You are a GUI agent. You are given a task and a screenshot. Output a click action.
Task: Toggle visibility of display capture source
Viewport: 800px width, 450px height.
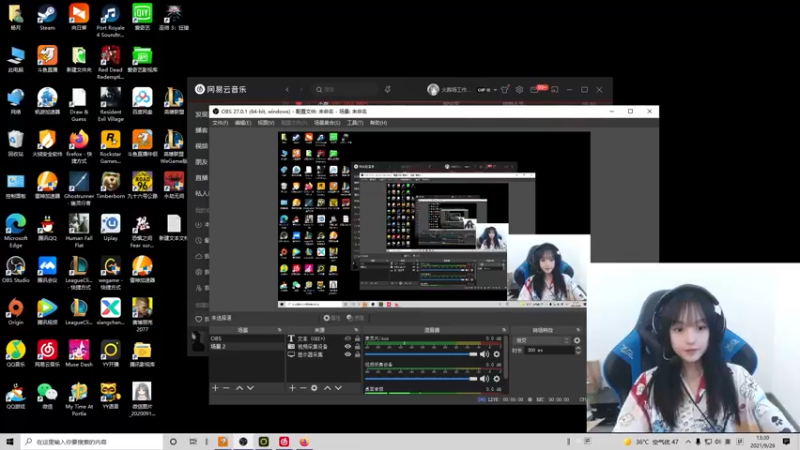[348, 354]
